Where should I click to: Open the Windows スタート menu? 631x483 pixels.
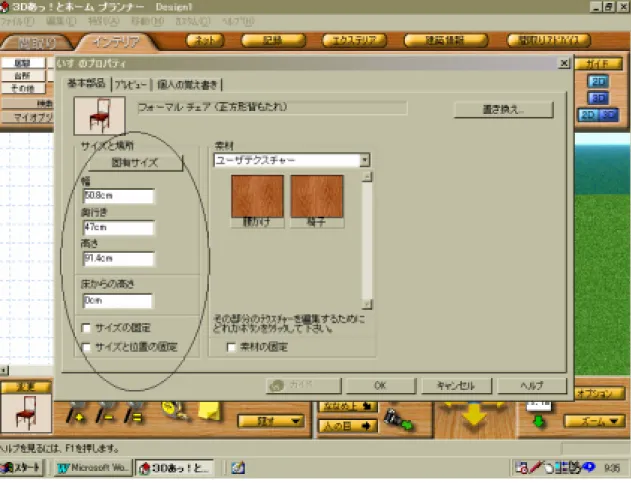pyautogui.click(x=21, y=468)
